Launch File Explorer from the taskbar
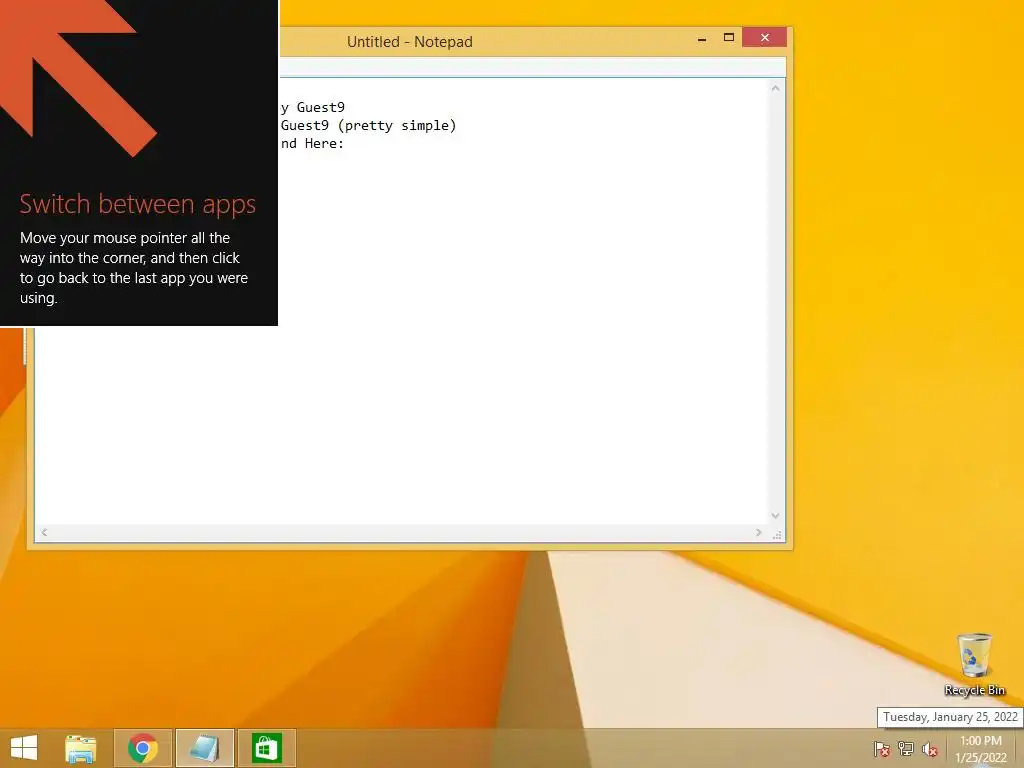 pyautogui.click(x=81, y=748)
